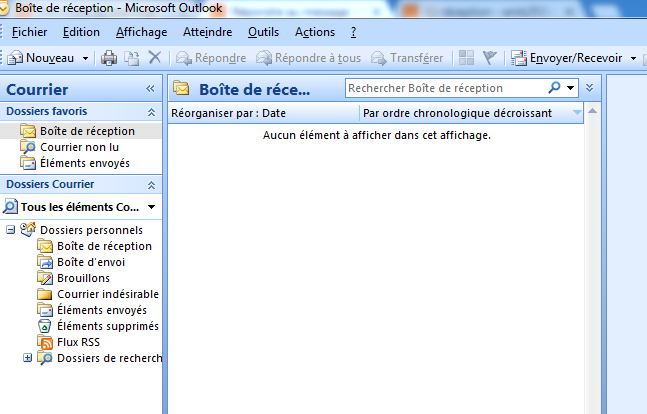
Task: Select the Brouillons folder
Action: pyautogui.click(x=83, y=278)
